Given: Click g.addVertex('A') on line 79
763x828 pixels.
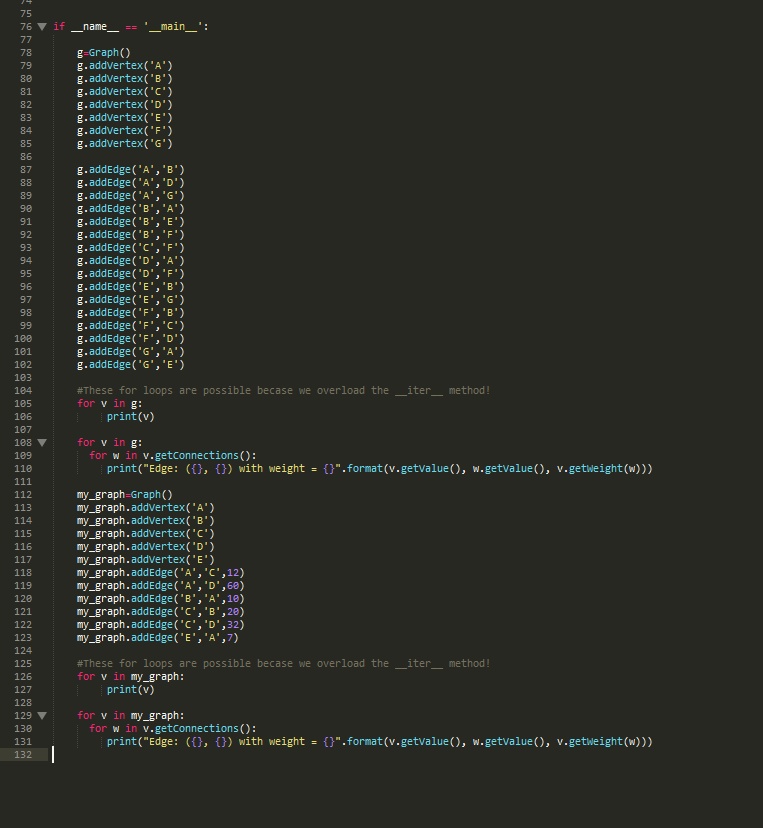Looking at the screenshot, I should [125, 65].
